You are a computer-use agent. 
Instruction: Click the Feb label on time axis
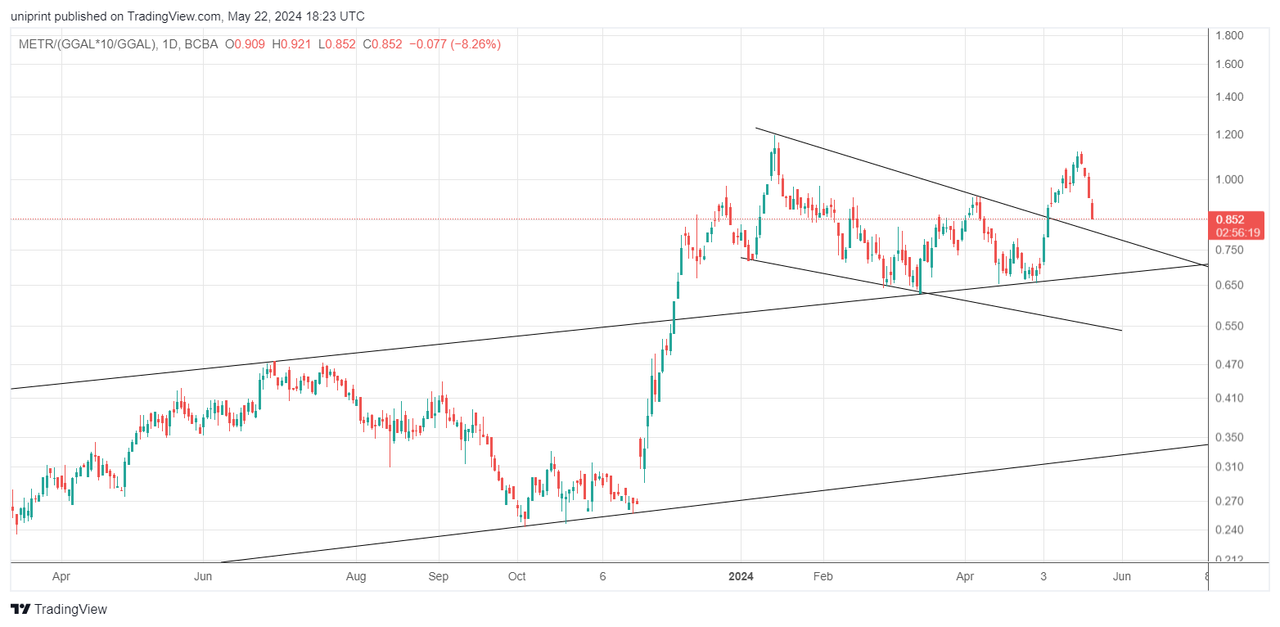click(x=823, y=577)
